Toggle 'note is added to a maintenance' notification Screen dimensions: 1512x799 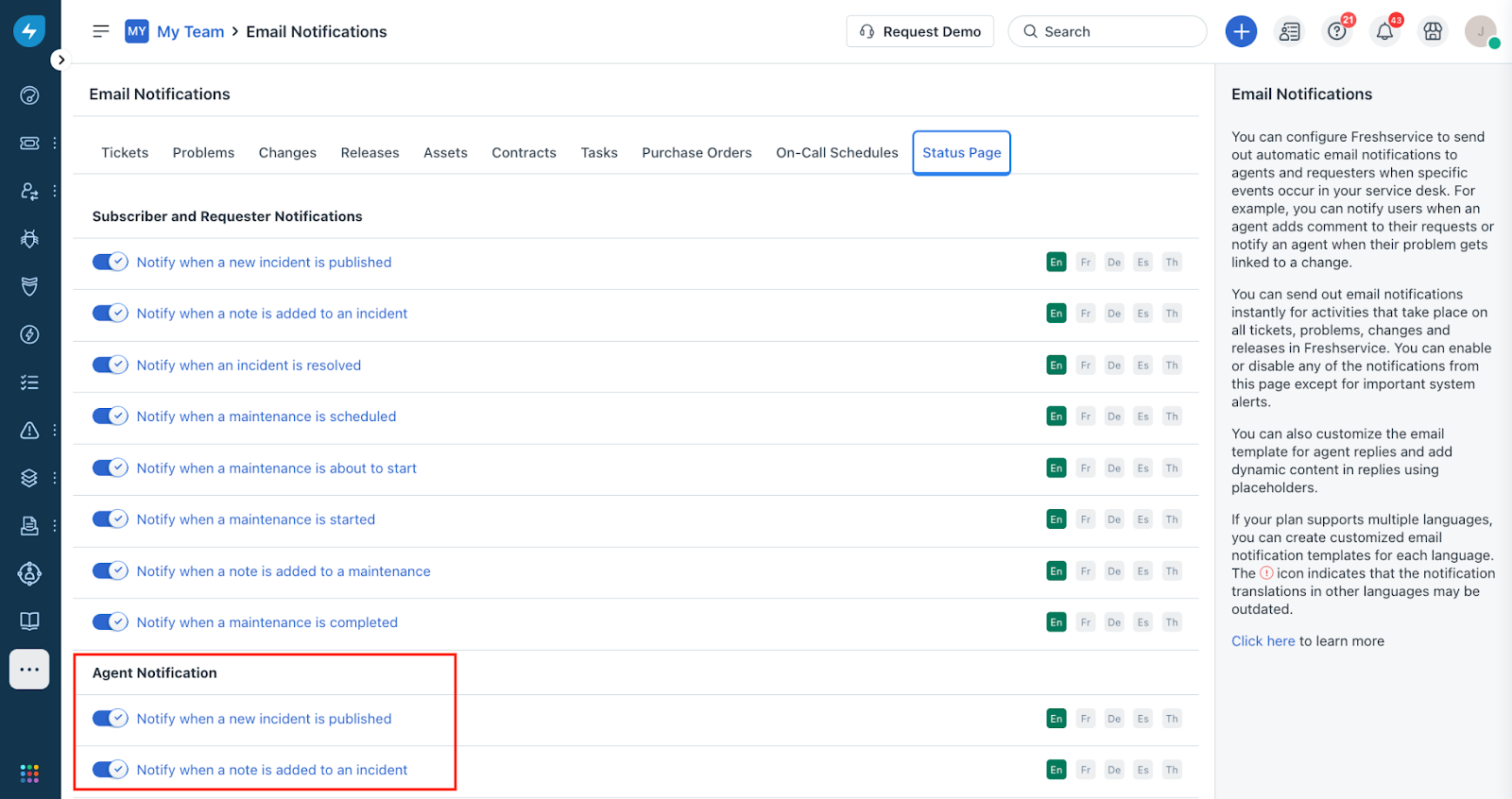tap(110, 570)
